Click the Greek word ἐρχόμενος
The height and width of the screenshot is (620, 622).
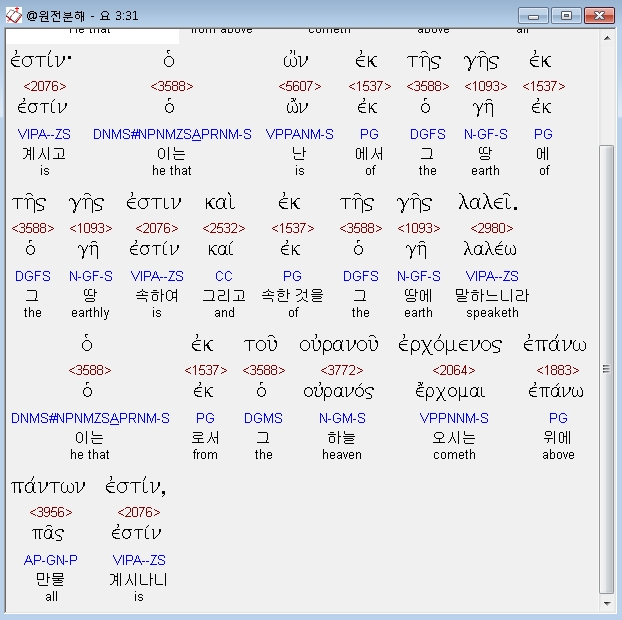click(450, 345)
